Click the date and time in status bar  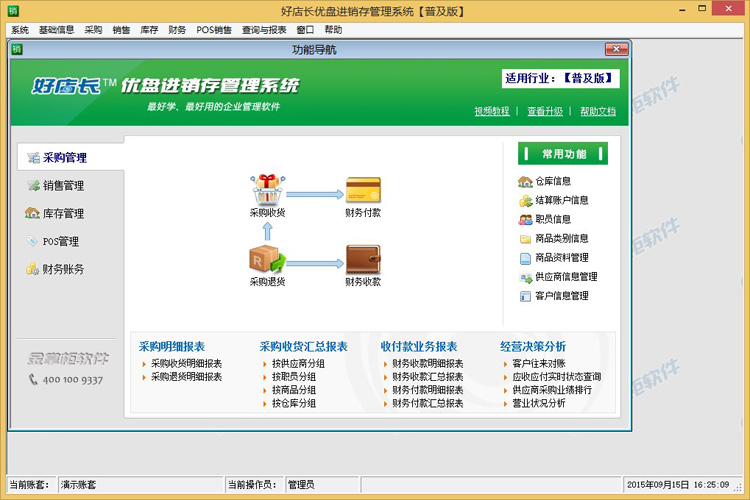[678, 484]
